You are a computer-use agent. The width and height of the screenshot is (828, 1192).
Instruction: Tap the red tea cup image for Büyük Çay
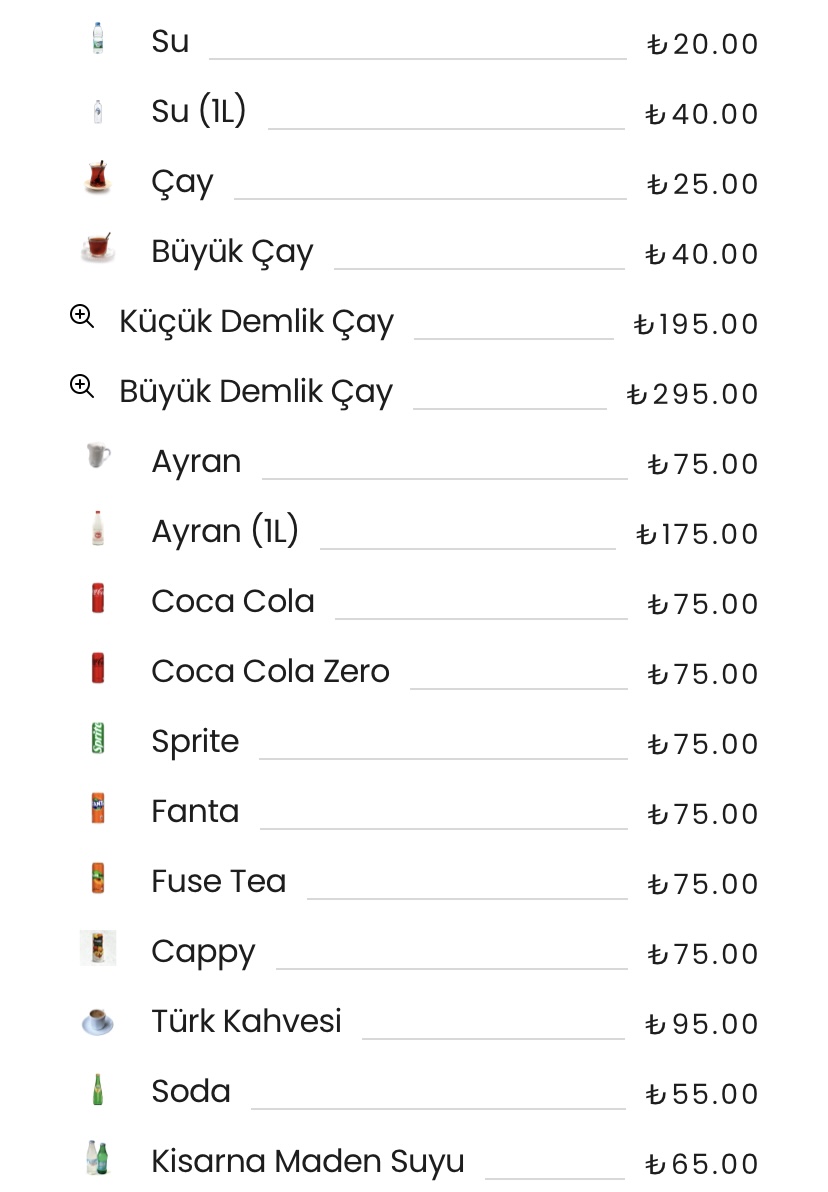(97, 247)
